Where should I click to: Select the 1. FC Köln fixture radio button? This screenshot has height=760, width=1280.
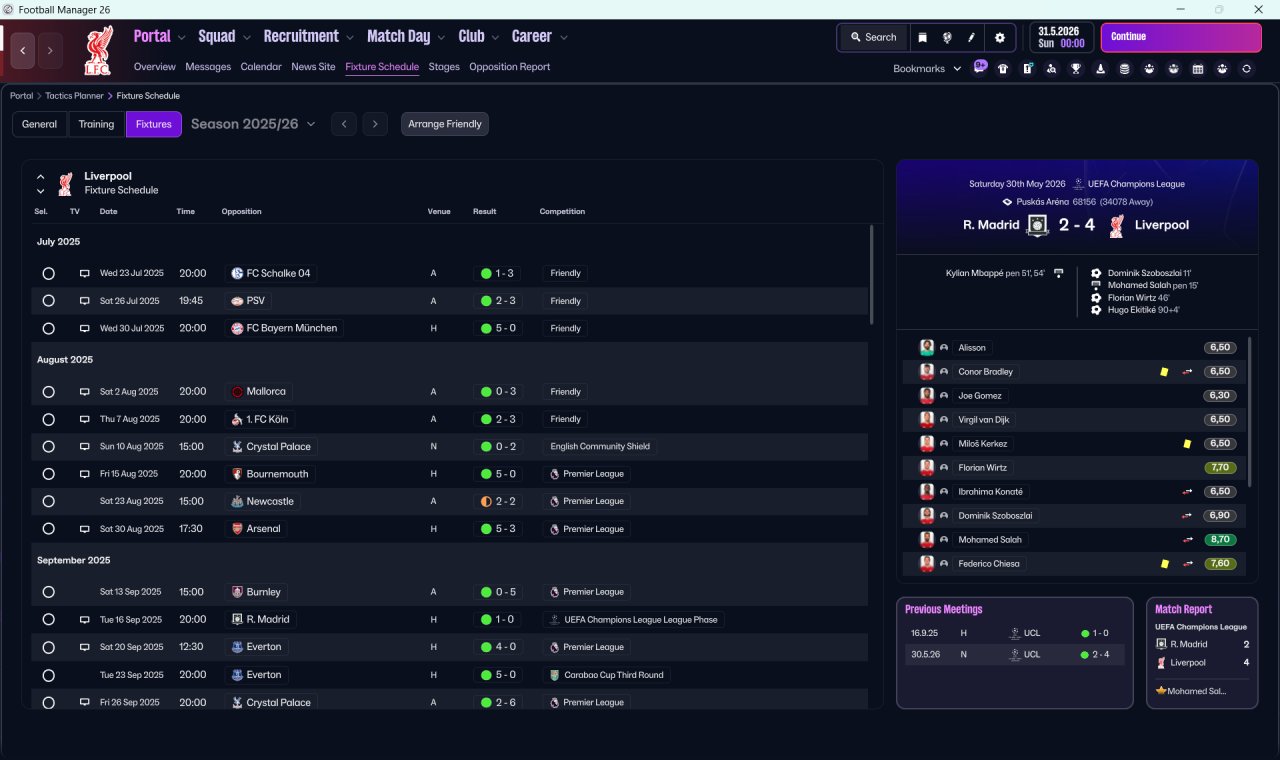(x=48, y=419)
